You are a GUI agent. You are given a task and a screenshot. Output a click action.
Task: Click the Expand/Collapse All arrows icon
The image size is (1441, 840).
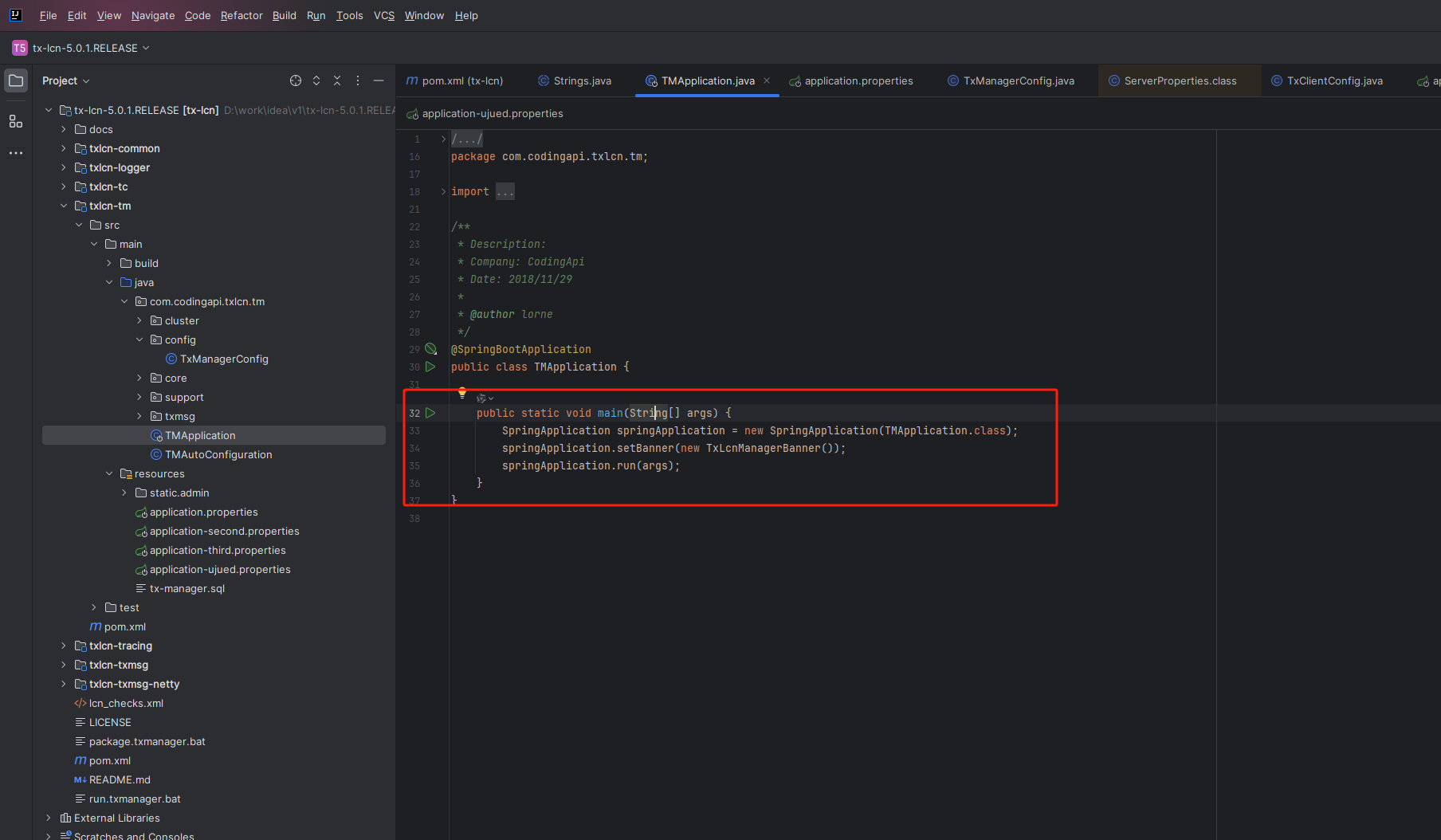click(316, 80)
